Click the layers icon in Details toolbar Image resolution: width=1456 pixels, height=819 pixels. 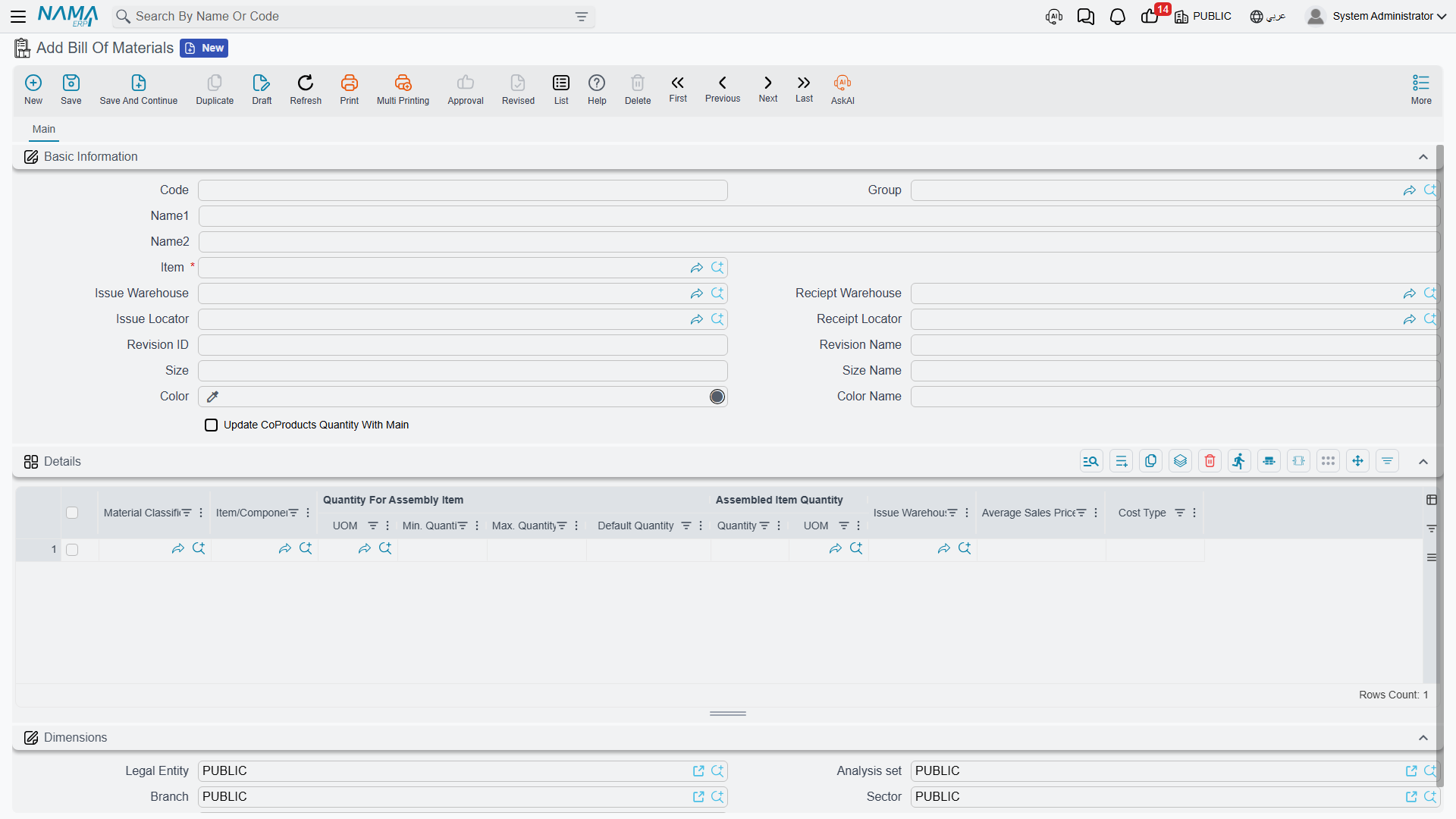pyautogui.click(x=1181, y=461)
